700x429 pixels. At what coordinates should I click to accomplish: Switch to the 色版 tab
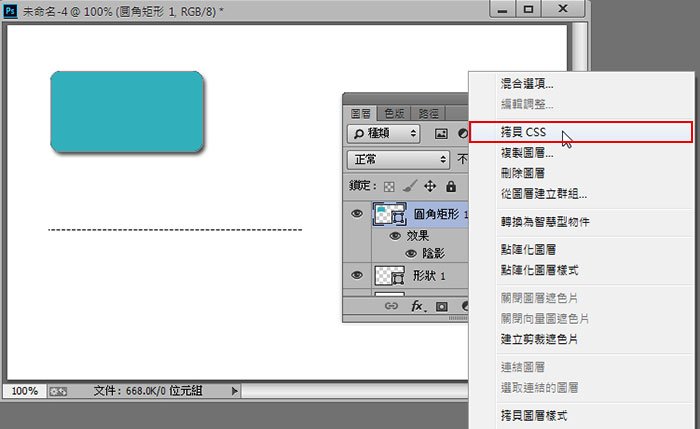pyautogui.click(x=394, y=113)
